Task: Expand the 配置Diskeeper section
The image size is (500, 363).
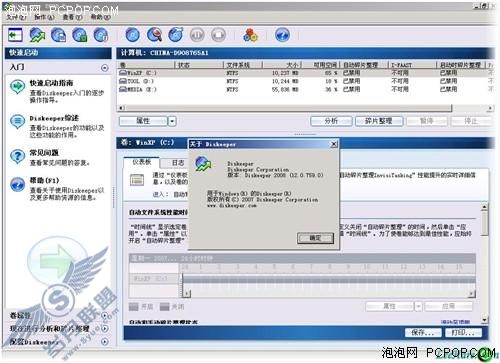Action: point(105,342)
